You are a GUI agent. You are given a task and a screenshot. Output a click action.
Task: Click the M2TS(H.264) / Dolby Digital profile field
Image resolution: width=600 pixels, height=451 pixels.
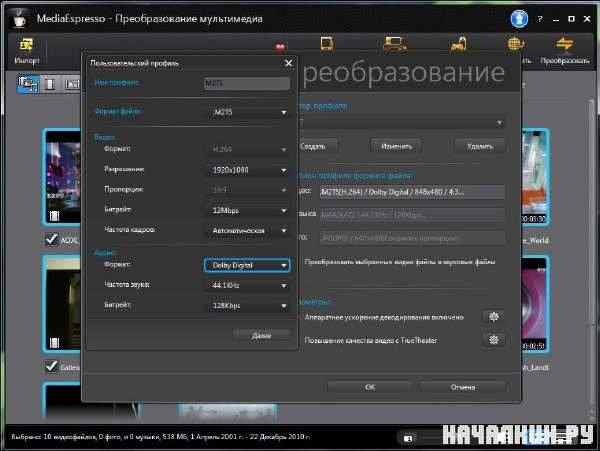point(412,192)
